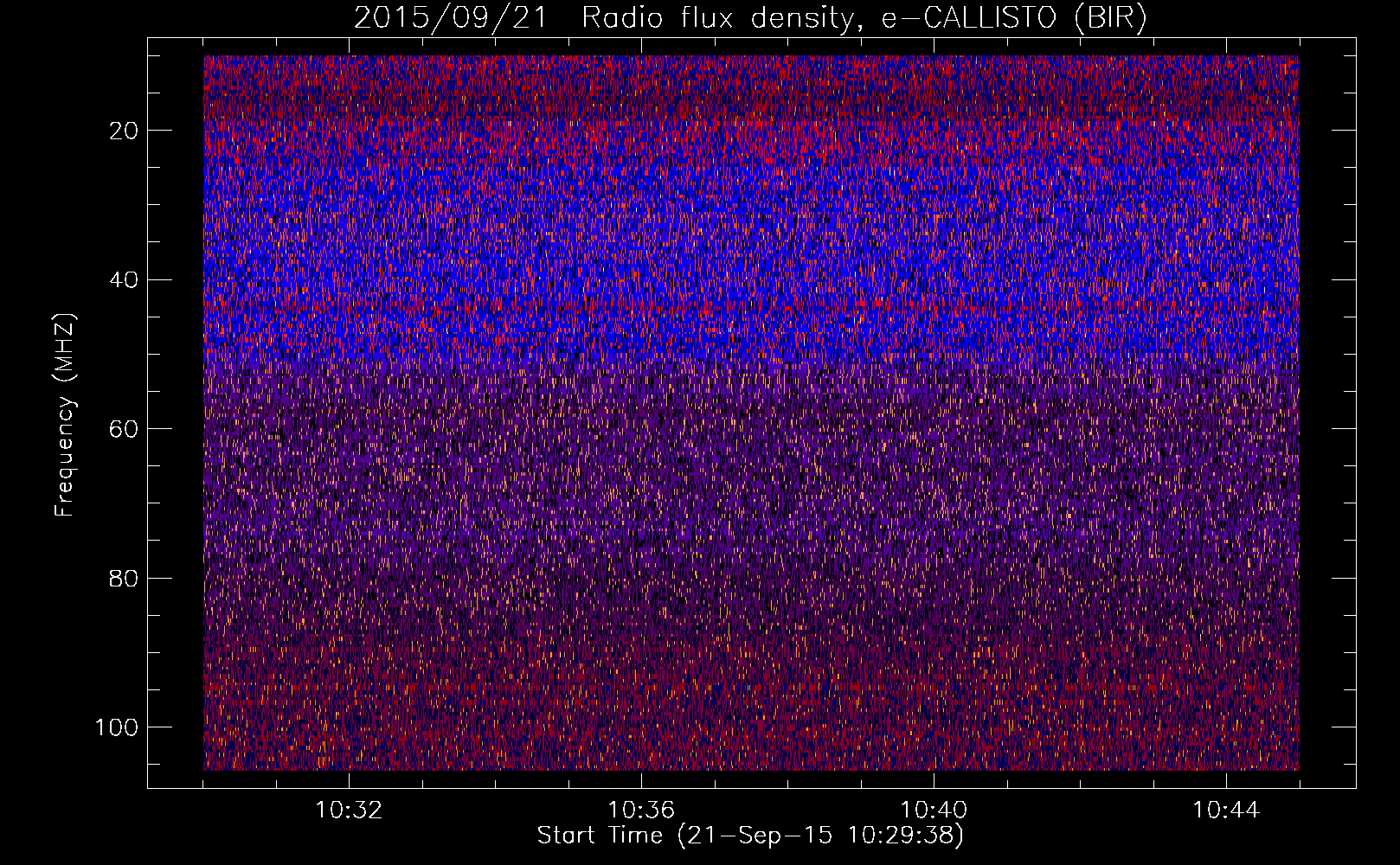Screen dimensions: 1400x865
Task: Click the plot title 'Radio flux density, e-CALLISTO (BIR)'
Action: (864, 17)
